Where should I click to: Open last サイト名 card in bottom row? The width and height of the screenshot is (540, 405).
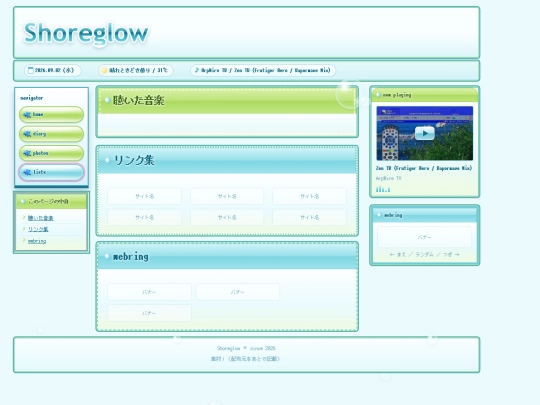tap(309, 217)
